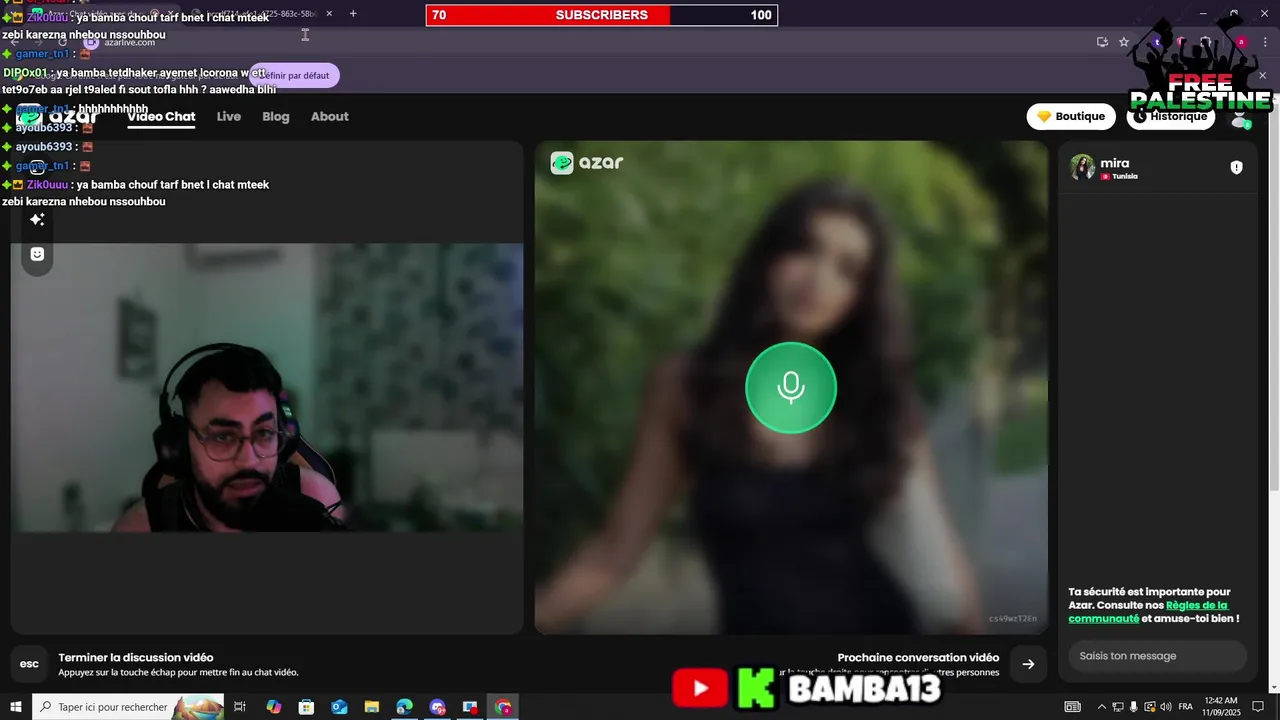Open File Explorer from the taskbar
Screen dimensions: 1280x720
coord(372,707)
